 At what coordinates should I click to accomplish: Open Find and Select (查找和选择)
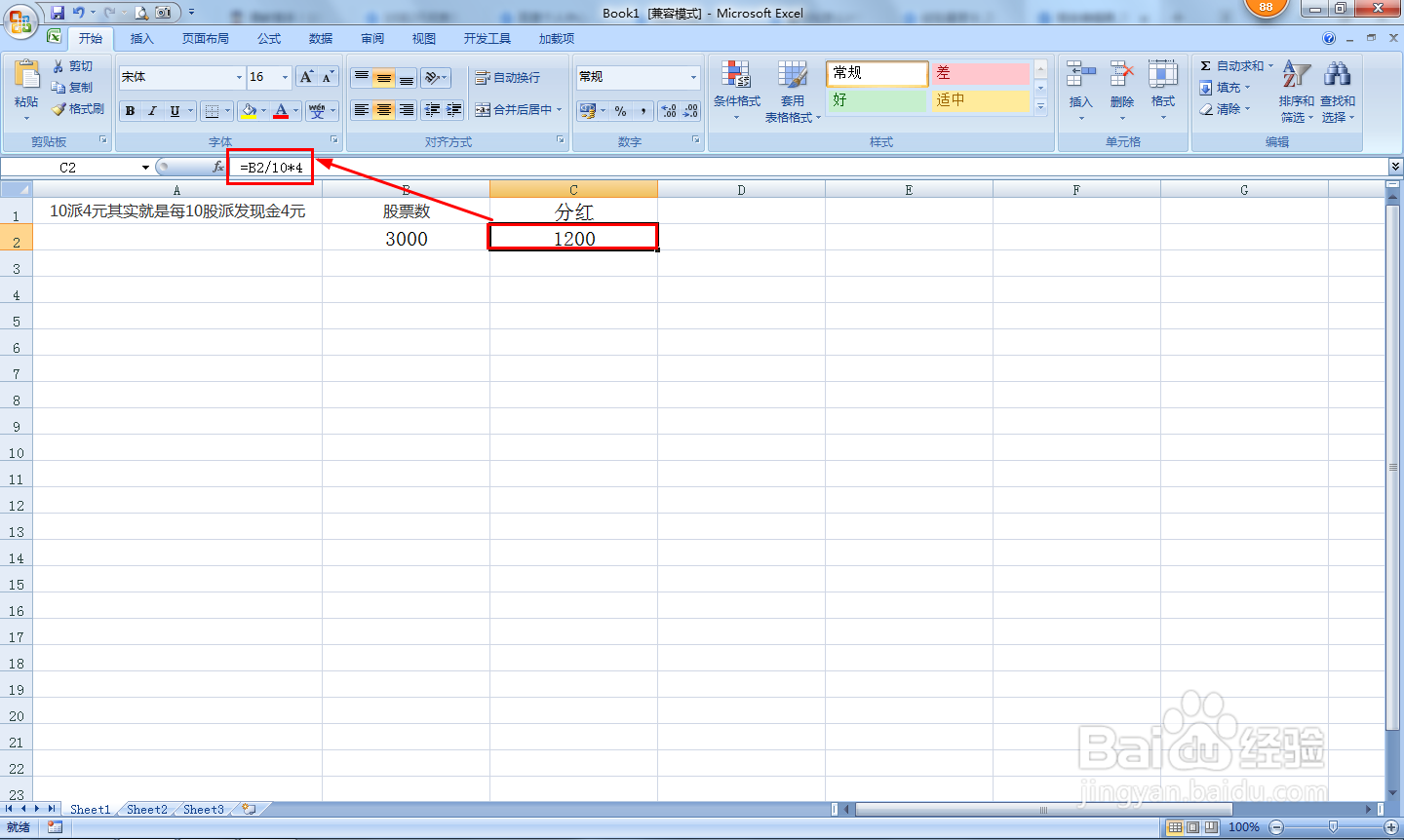(x=1338, y=92)
